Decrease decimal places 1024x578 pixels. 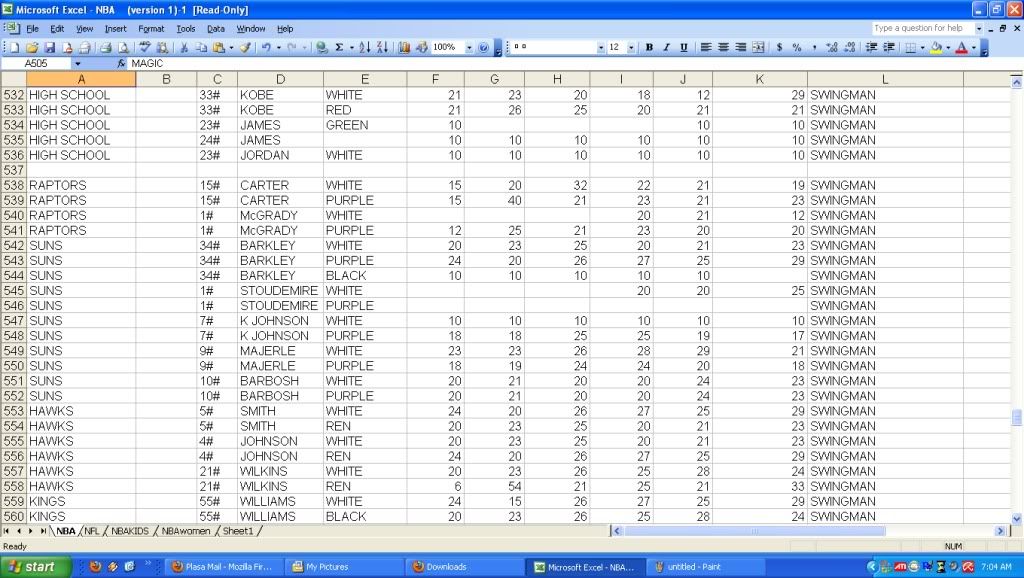pos(850,48)
